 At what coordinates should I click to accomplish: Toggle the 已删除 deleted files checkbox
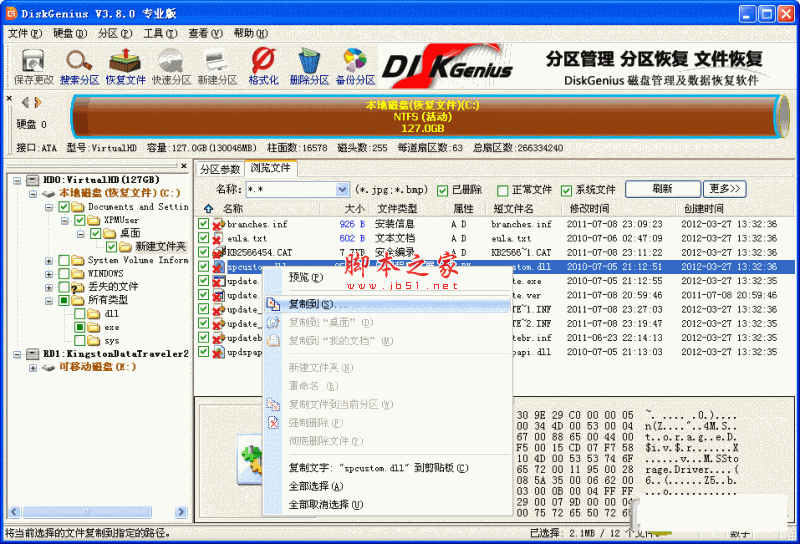[x=442, y=190]
